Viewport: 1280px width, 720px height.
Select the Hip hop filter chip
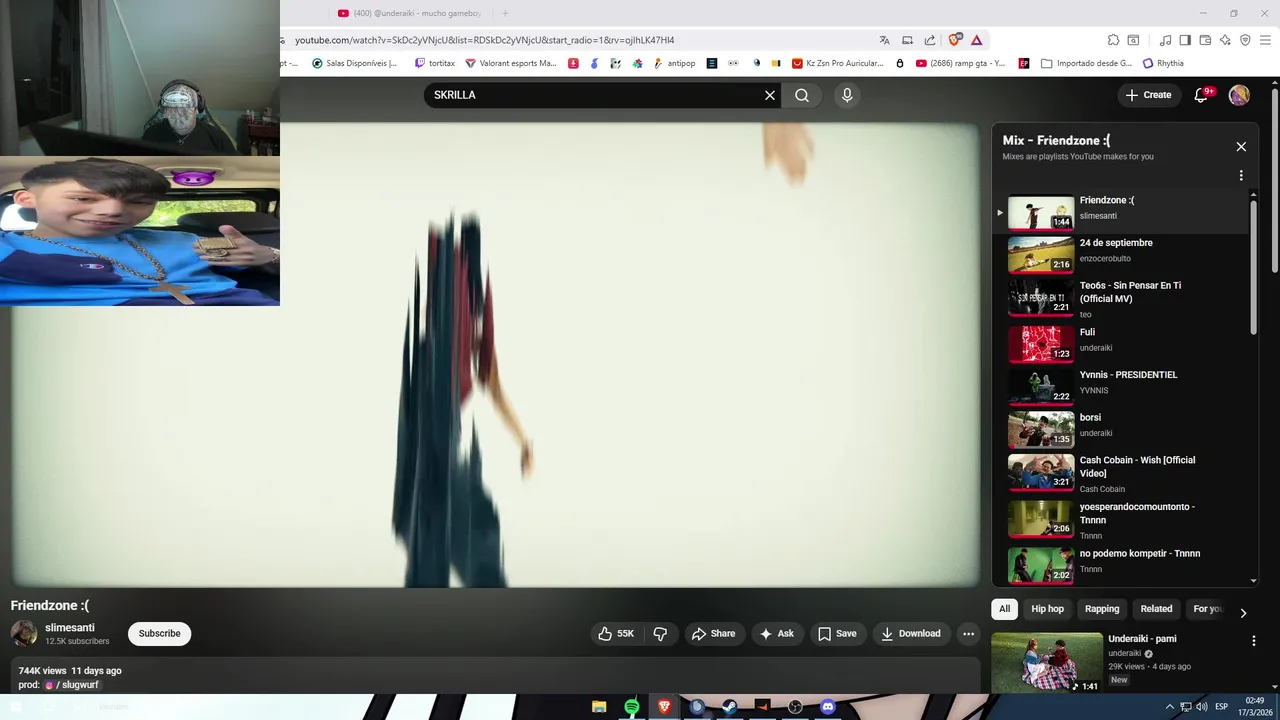coord(1048,609)
